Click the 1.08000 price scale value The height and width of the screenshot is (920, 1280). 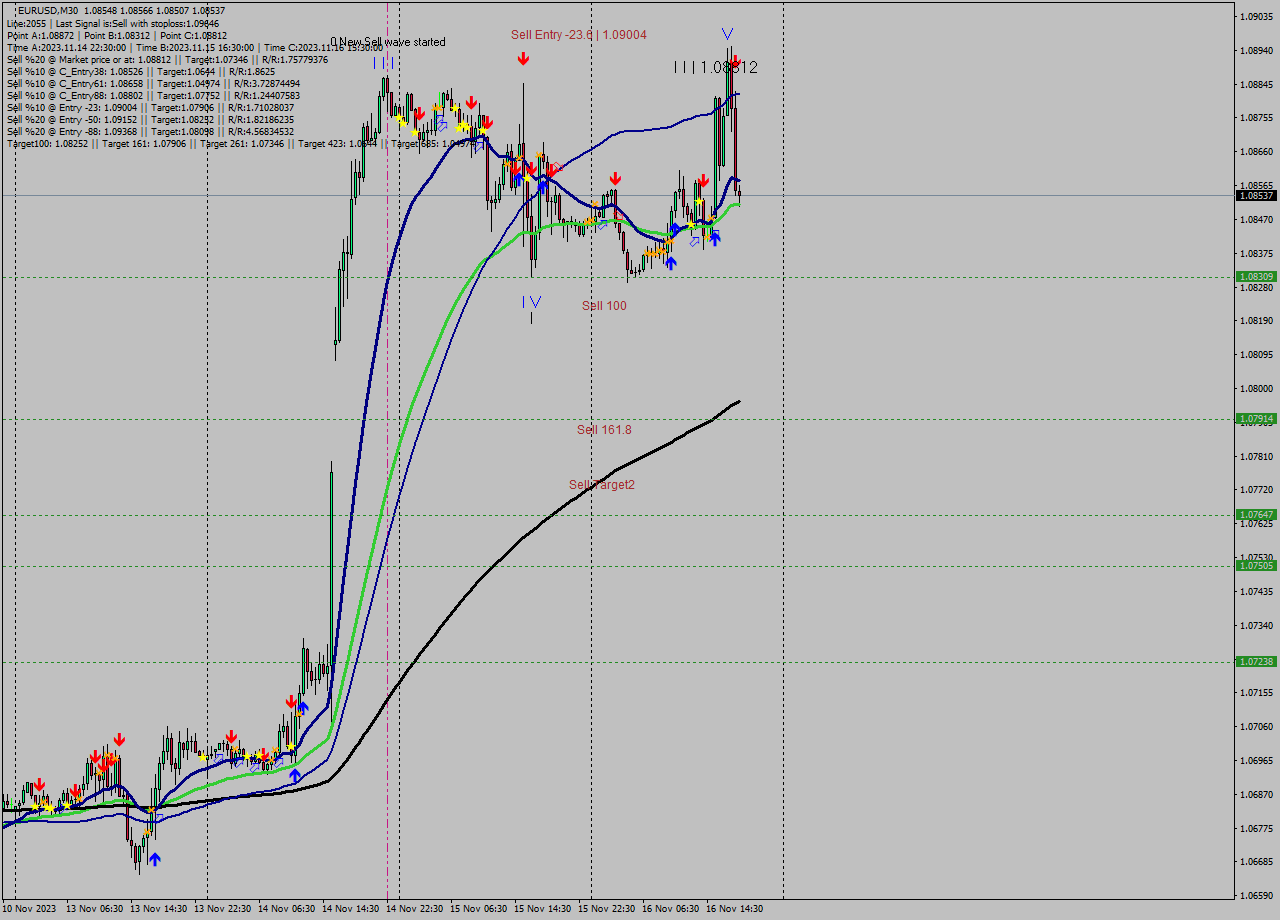(x=1256, y=389)
